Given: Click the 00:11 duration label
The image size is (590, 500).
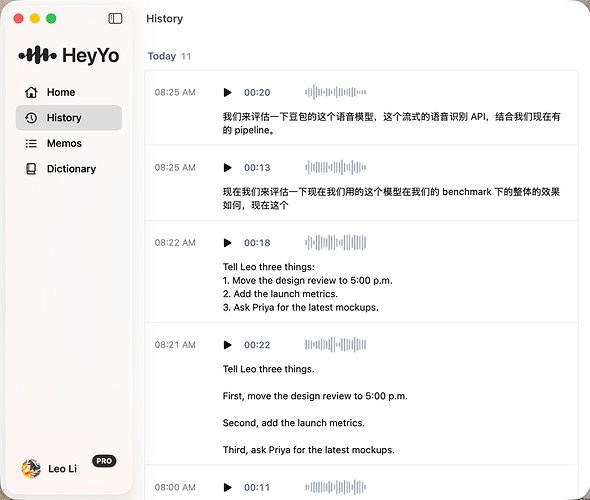Looking at the screenshot, I should [x=257, y=488].
